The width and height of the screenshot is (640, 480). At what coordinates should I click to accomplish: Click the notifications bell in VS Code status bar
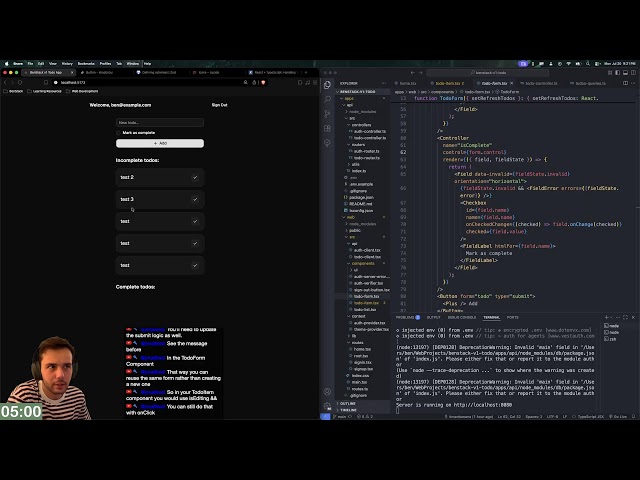click(633, 417)
